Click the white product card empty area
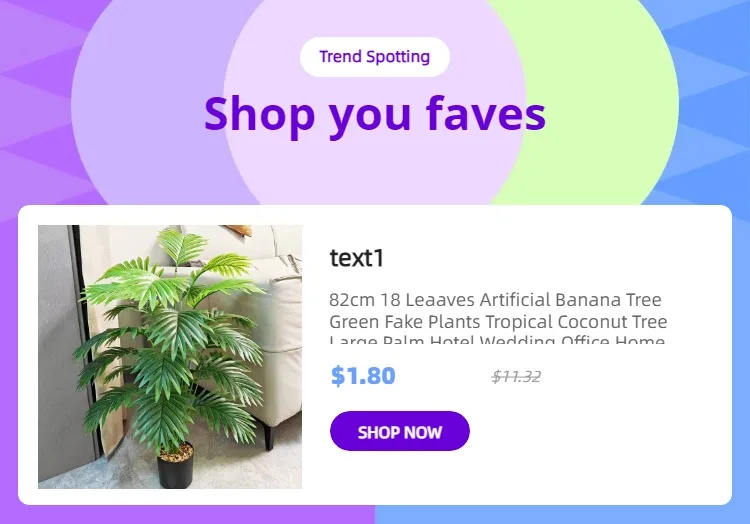This screenshot has height=524, width=750. [x=622, y=430]
